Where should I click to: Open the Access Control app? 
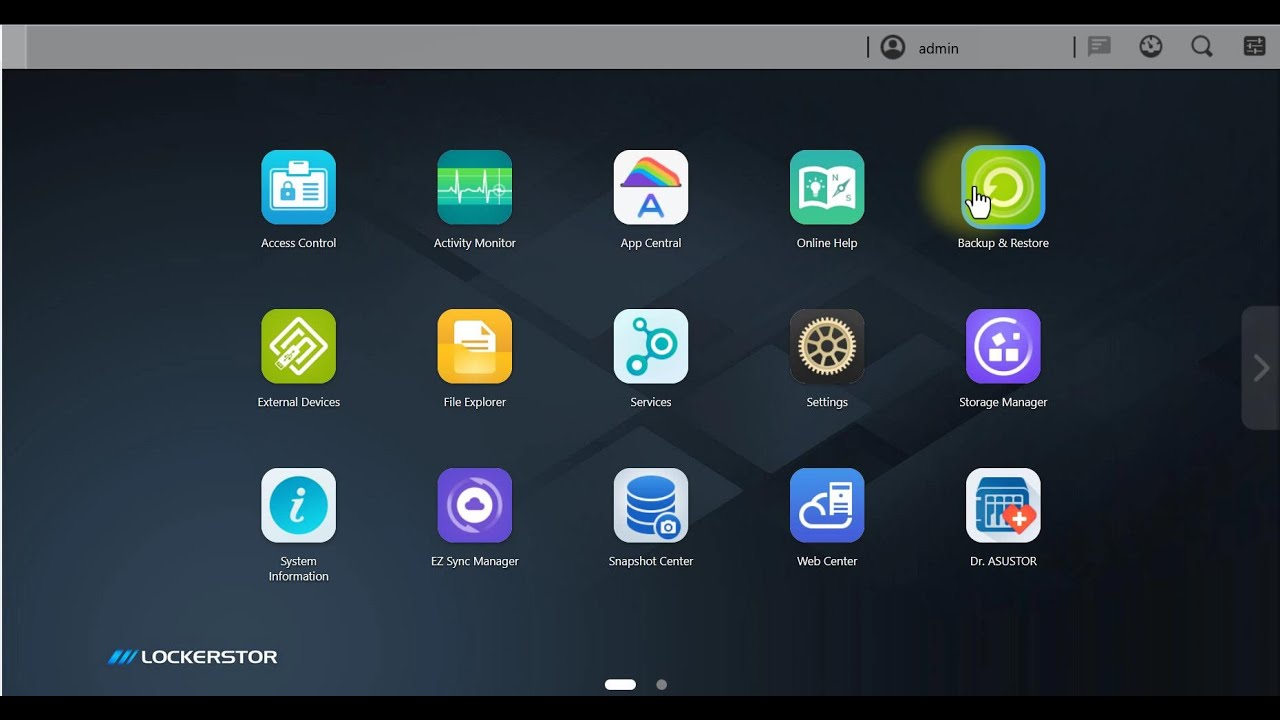298,187
